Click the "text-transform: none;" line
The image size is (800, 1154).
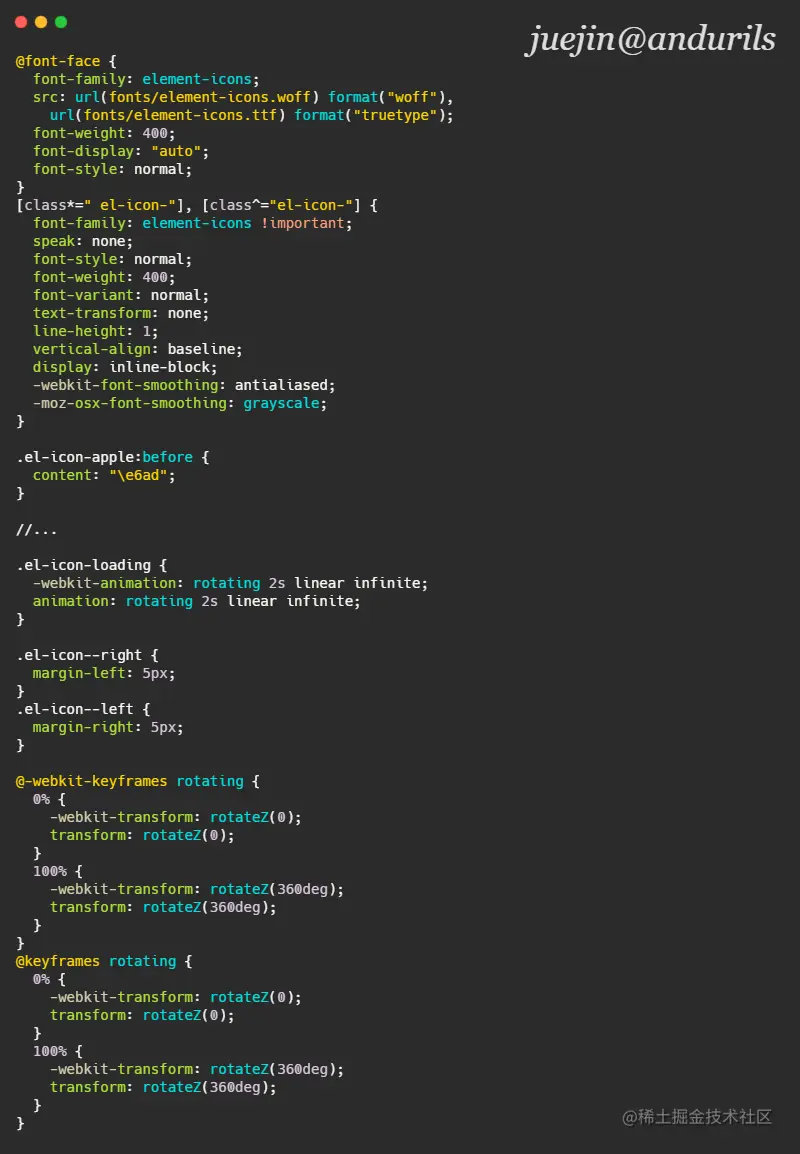click(x=121, y=314)
